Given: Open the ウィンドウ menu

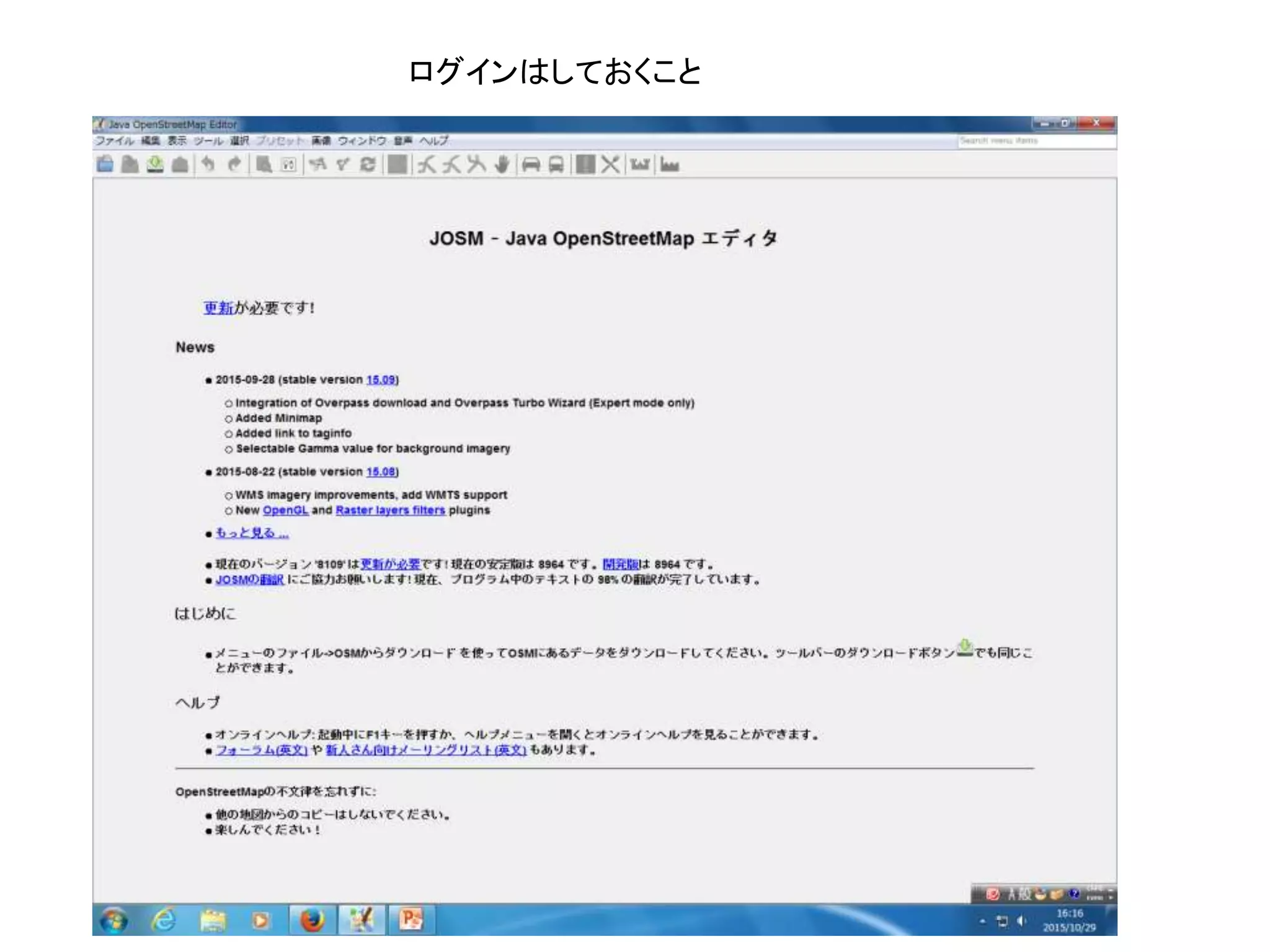Looking at the screenshot, I should (x=362, y=141).
